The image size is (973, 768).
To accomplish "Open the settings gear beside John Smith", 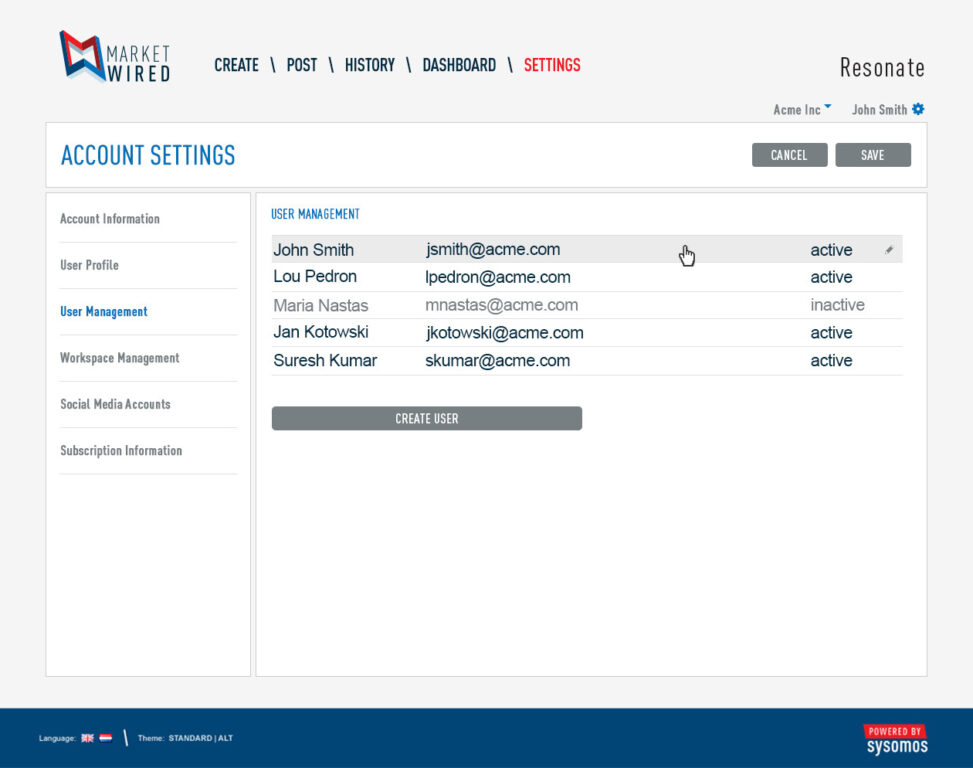I will point(918,110).
